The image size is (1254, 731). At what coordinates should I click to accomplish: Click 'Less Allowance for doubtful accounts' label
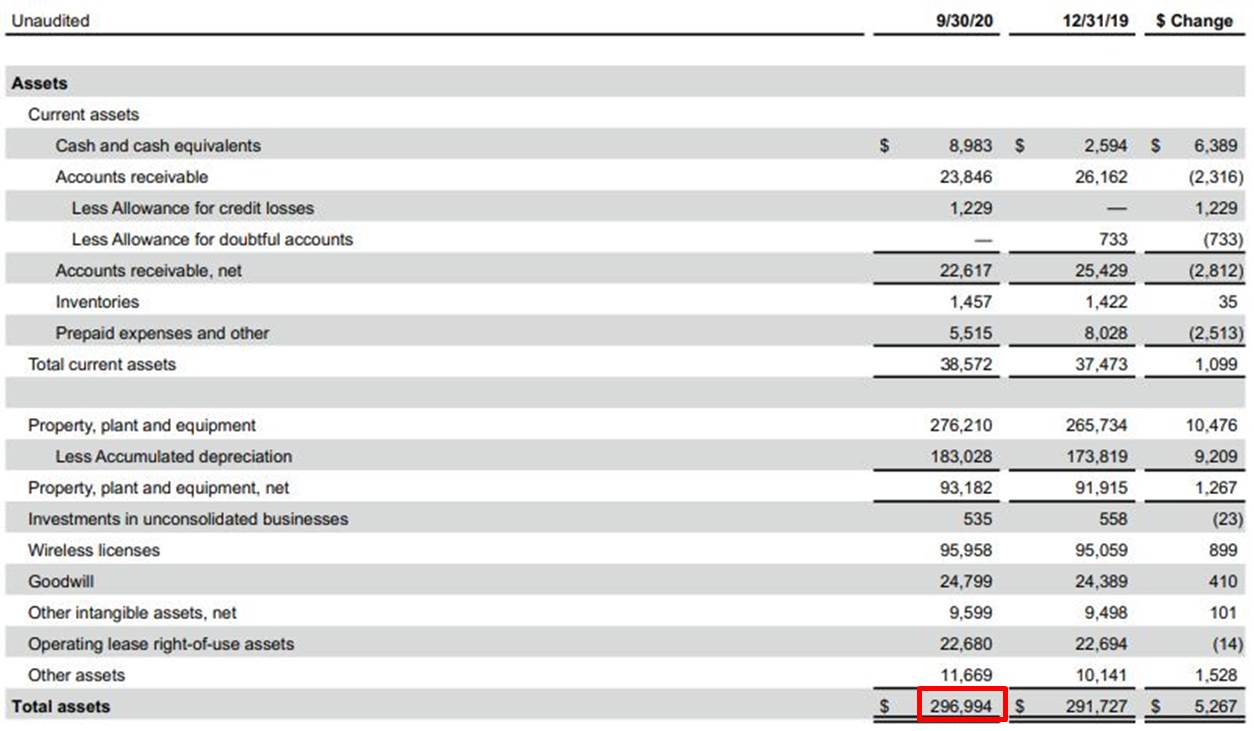click(212, 239)
